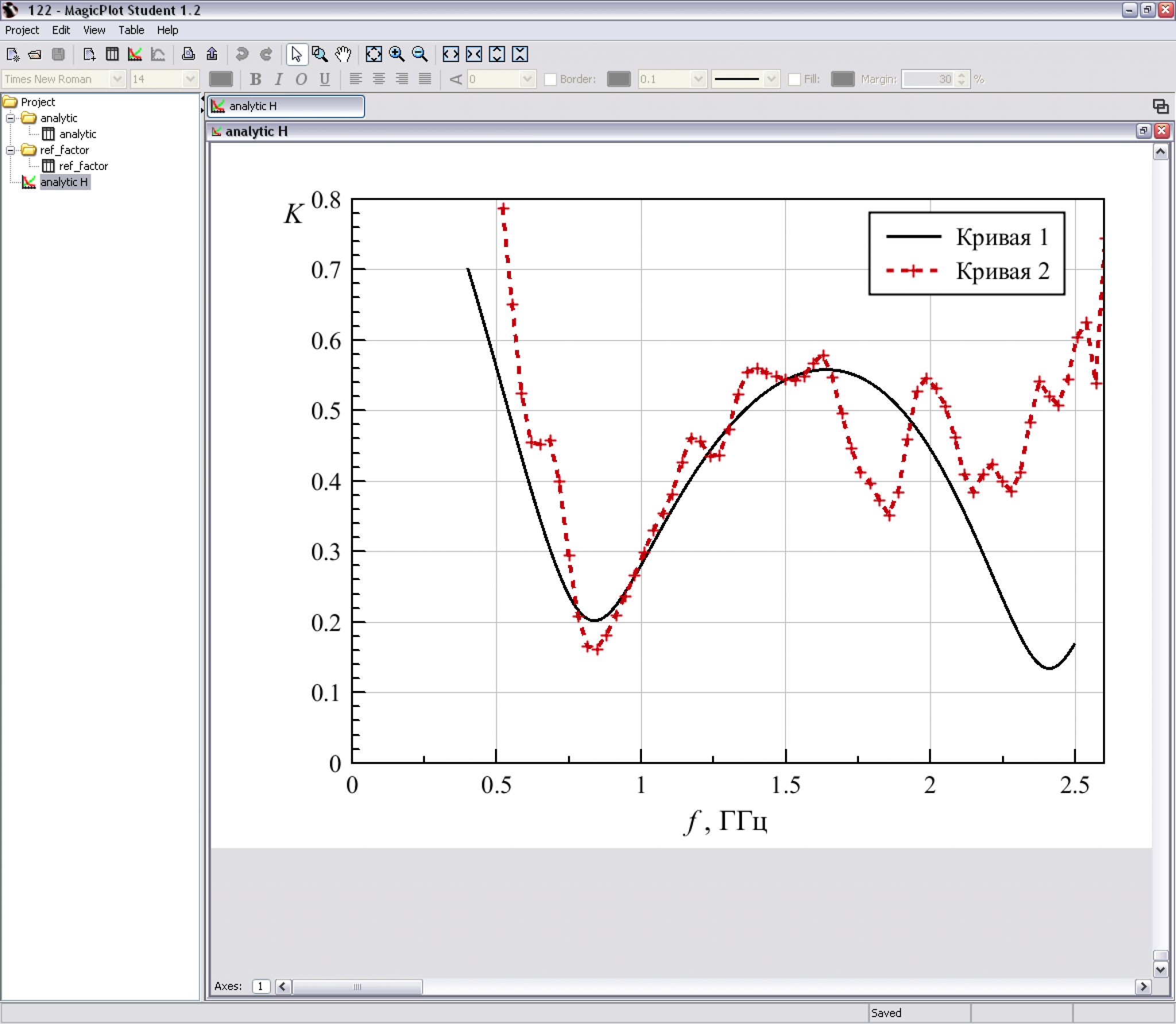Select the Hand pan tool
Viewport: 1176px width, 1024px height.
pyautogui.click(x=343, y=55)
